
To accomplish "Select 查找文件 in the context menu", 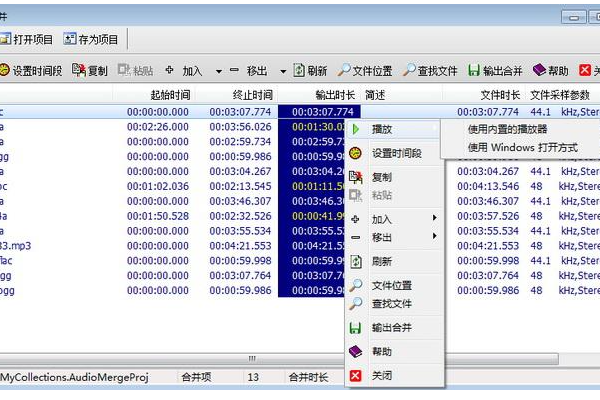I will (392, 304).
